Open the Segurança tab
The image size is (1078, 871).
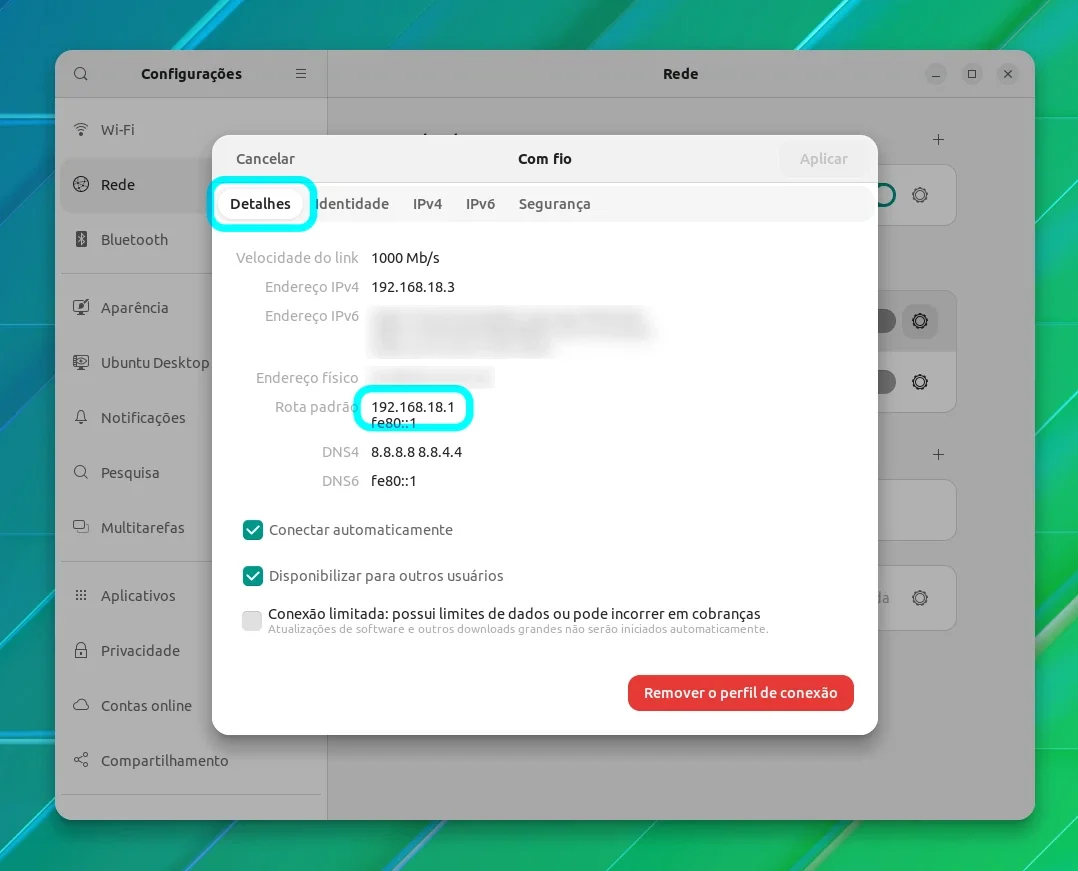tap(555, 204)
